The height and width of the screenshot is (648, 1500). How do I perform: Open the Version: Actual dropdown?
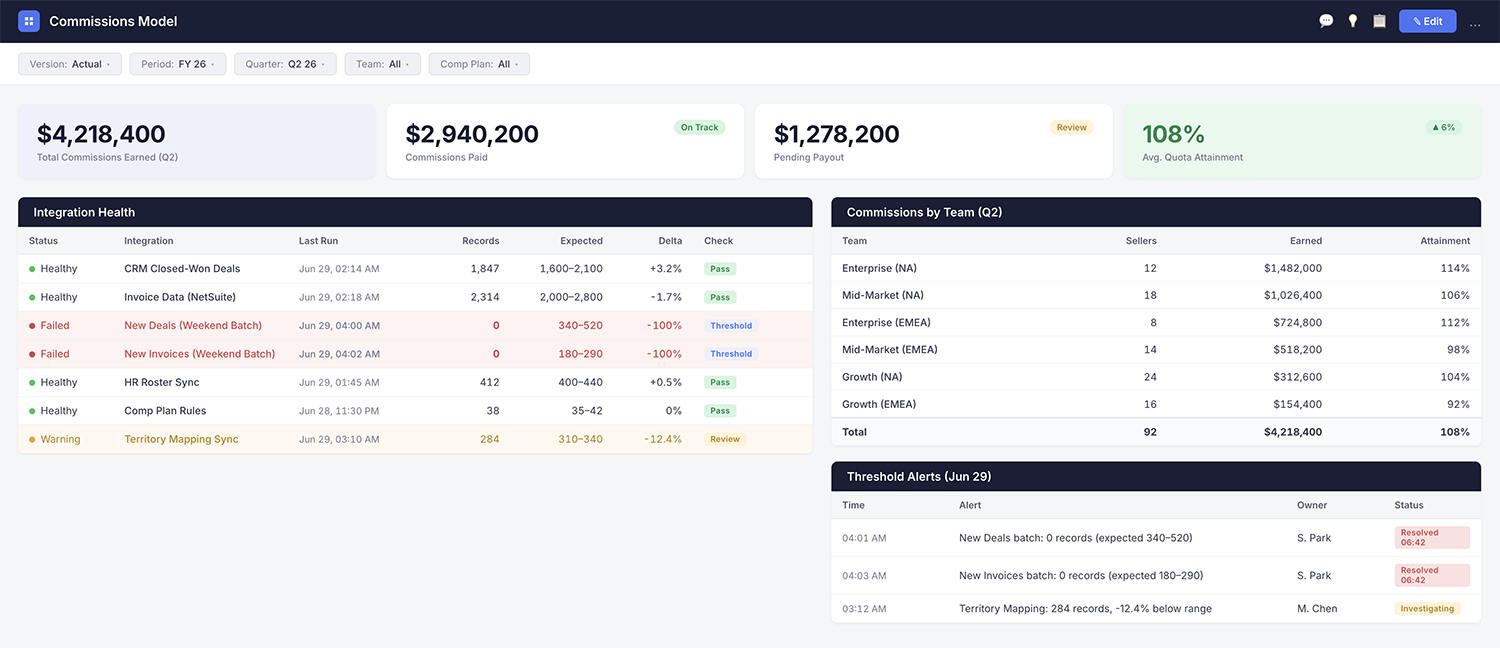[70, 64]
